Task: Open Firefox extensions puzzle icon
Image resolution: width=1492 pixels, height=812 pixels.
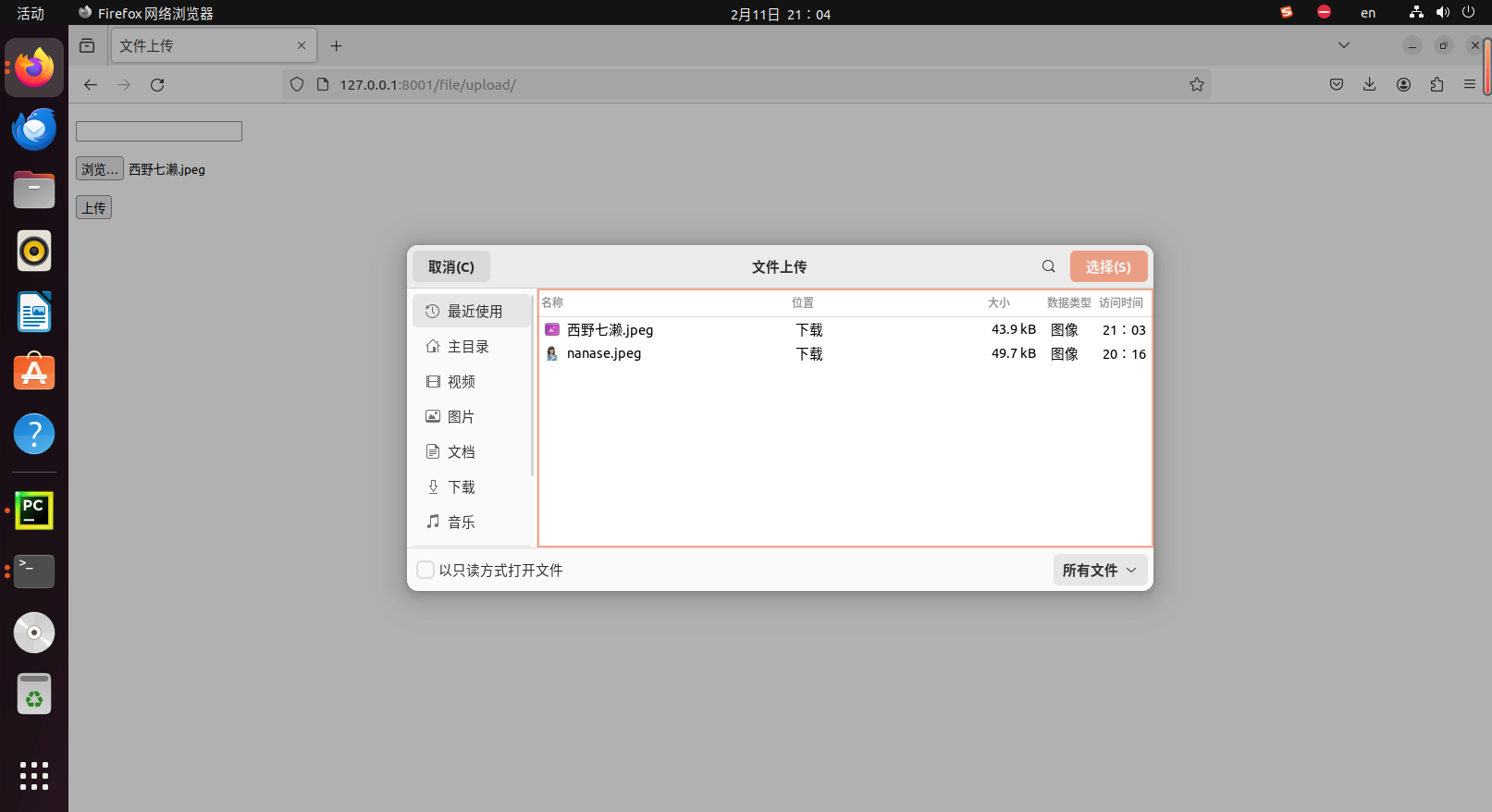Action: tap(1437, 85)
